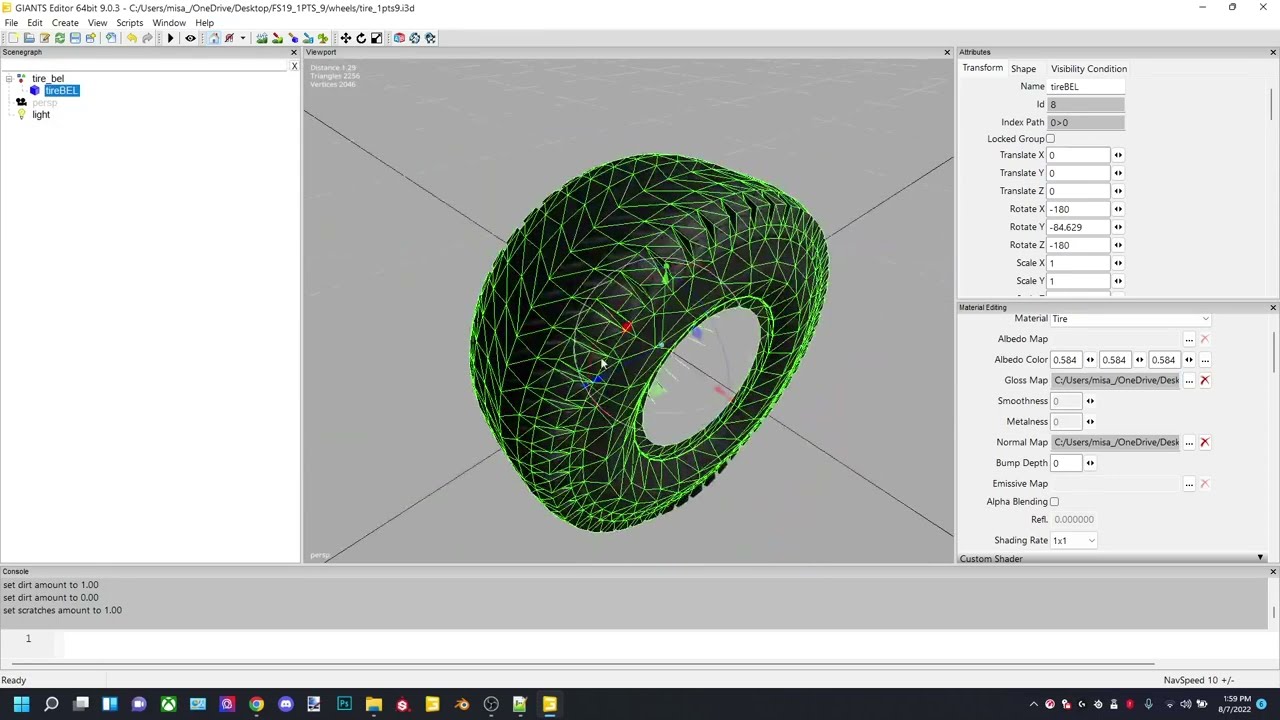The height and width of the screenshot is (720, 1280).
Task: Click the first green terrain sculpt icon
Action: (x=262, y=38)
